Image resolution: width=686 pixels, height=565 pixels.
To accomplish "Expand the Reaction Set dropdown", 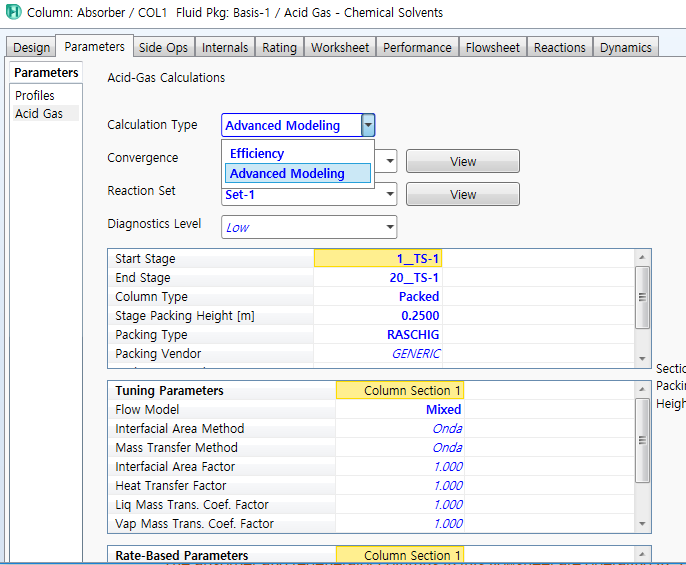I will 390,194.
